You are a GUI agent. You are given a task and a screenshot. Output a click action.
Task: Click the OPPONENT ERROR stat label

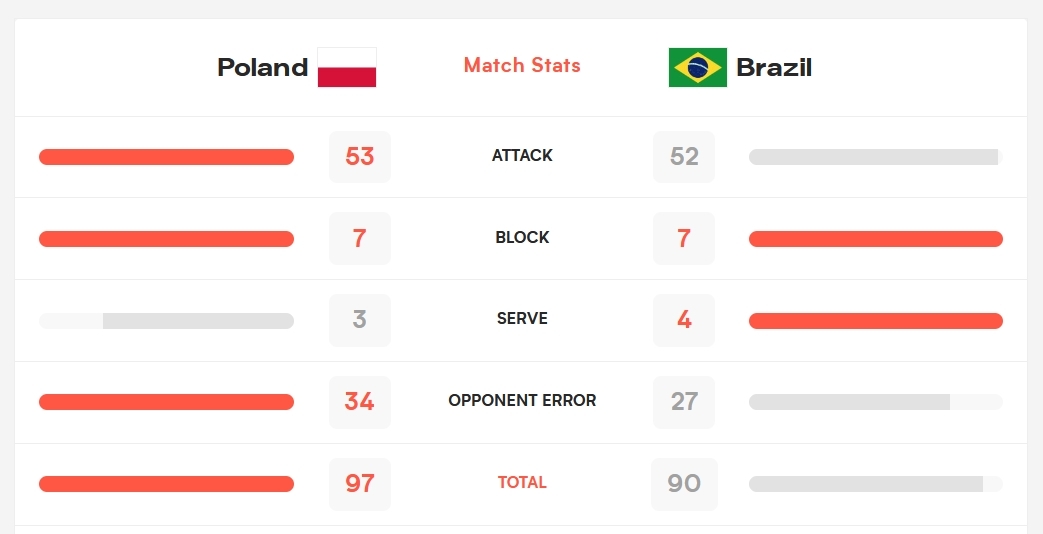pyautogui.click(x=522, y=400)
